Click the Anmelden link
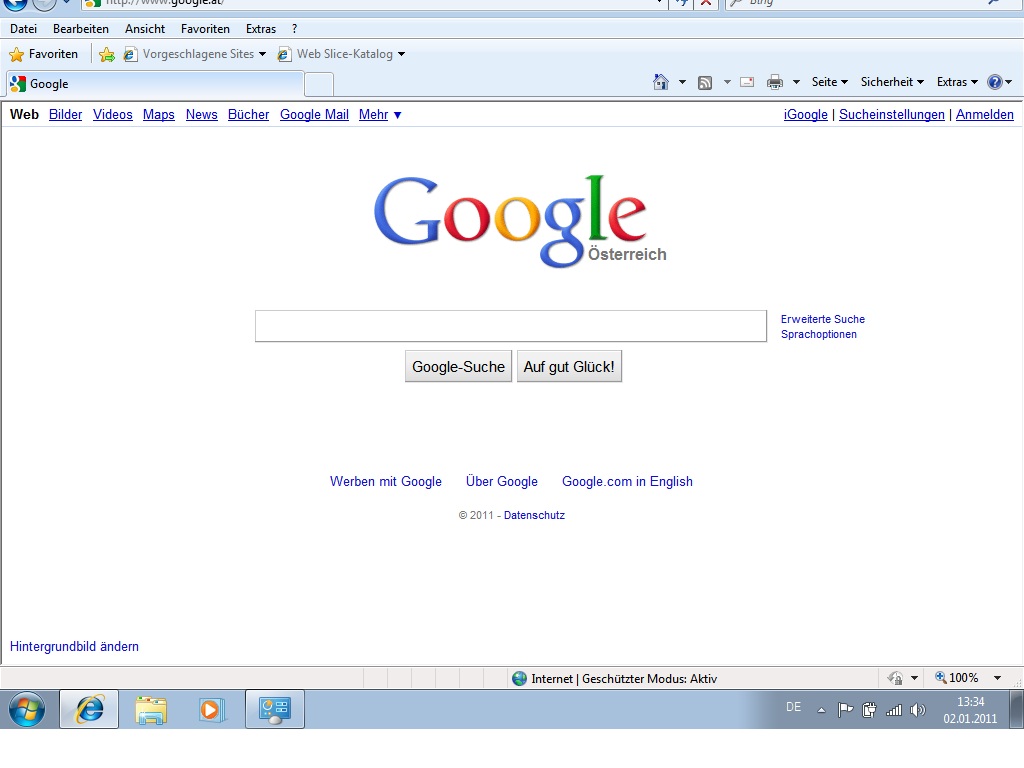This screenshot has width=1024, height=768. 984,115
